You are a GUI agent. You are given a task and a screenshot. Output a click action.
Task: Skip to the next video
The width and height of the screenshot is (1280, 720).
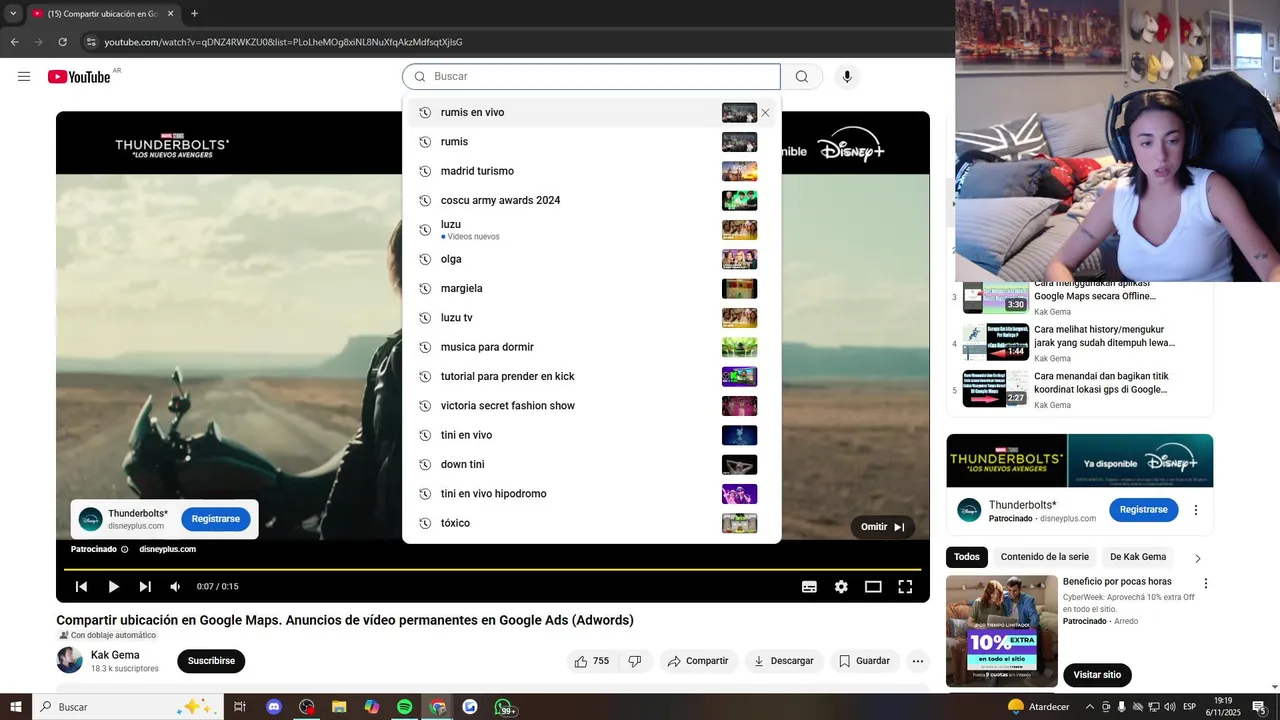145,587
